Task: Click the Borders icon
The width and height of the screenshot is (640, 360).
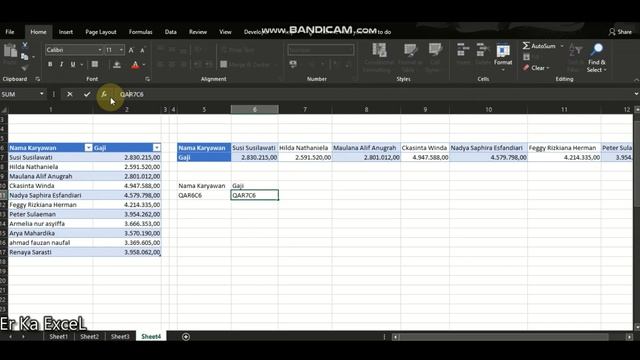Action: coord(95,64)
